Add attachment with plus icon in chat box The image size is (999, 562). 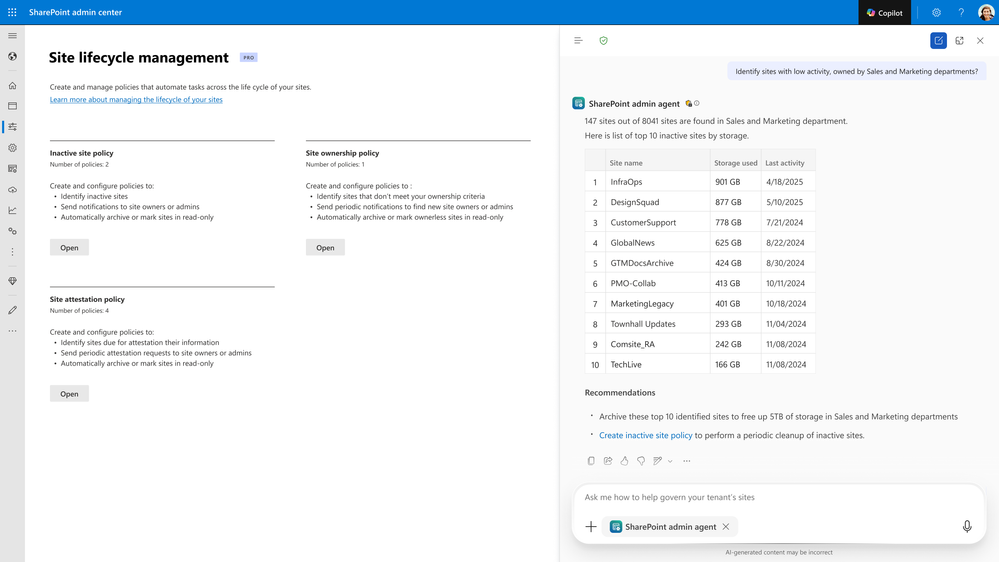coord(591,526)
